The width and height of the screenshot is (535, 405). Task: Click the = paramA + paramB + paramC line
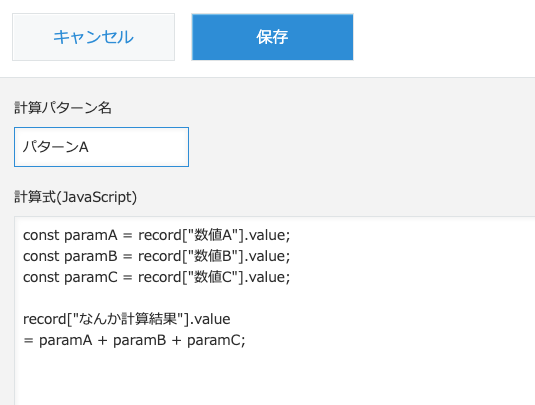point(134,340)
